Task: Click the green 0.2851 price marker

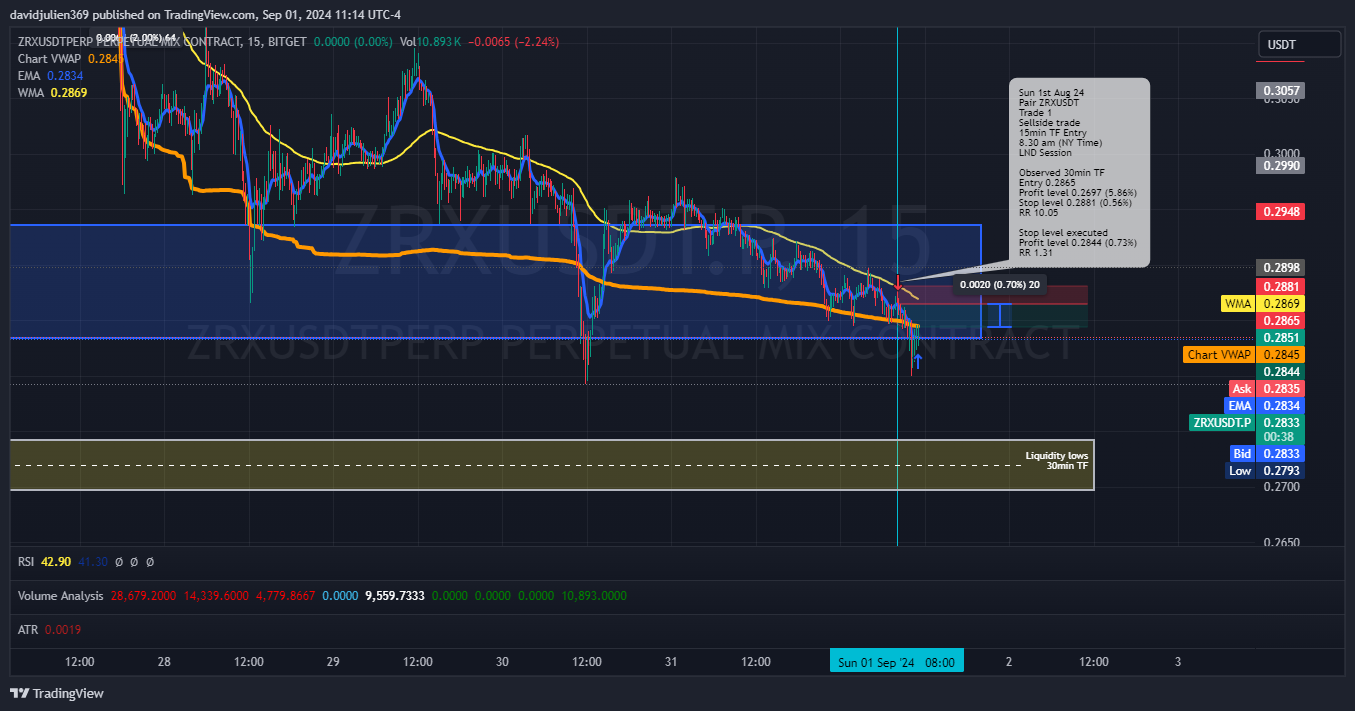Action: coord(1281,338)
